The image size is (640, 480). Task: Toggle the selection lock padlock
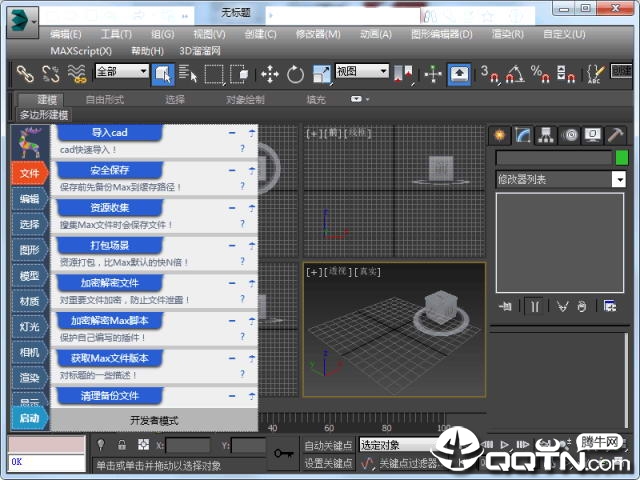122,445
